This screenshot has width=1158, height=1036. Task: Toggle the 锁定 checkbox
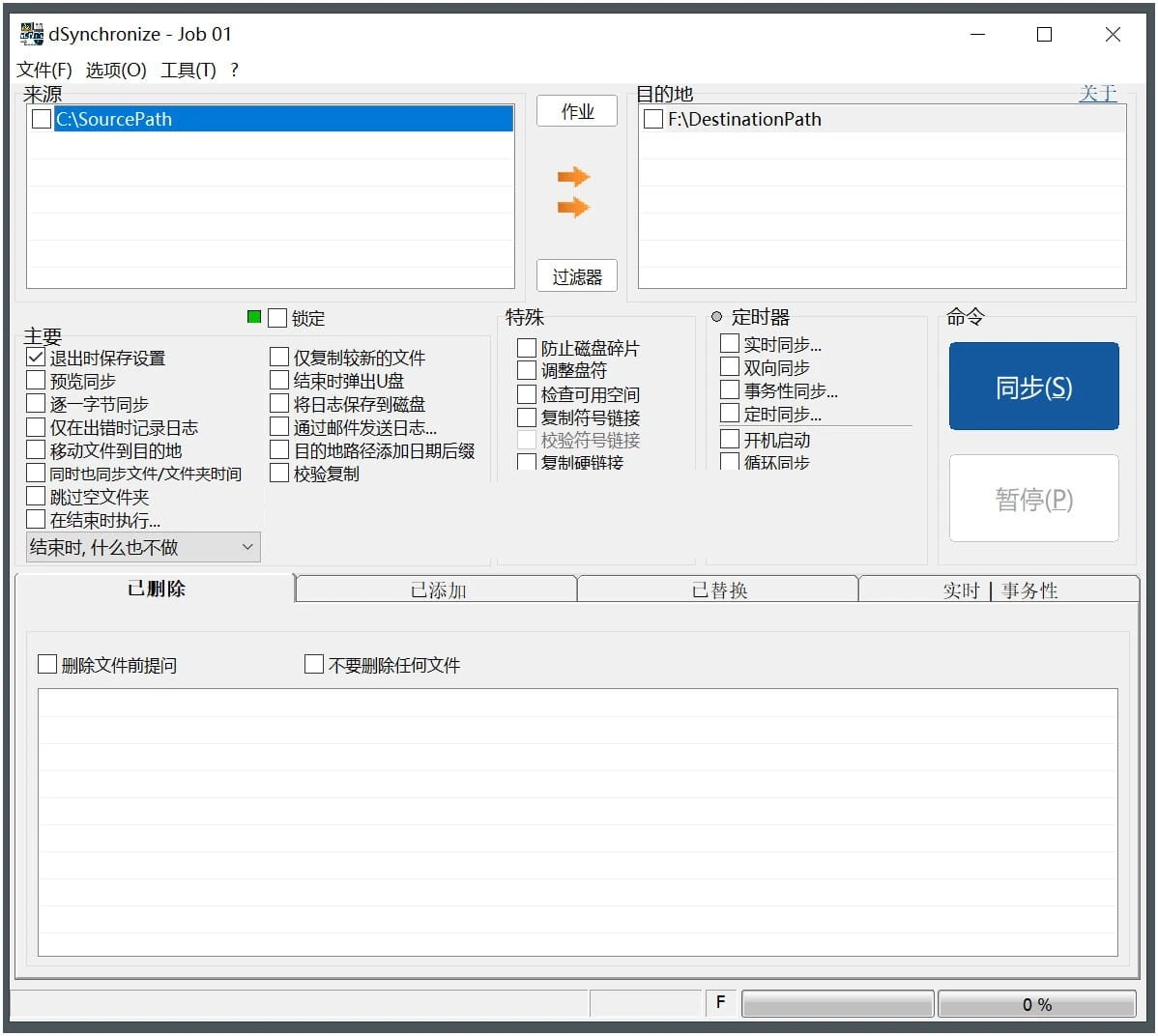point(278,318)
